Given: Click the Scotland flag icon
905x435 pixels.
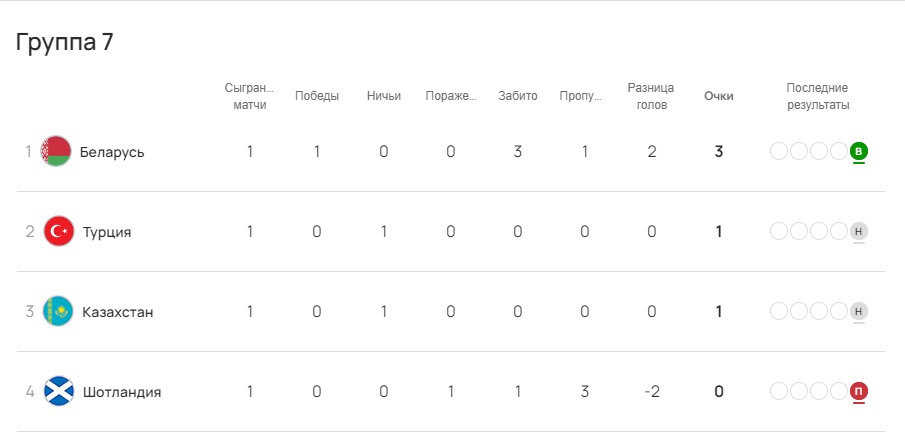Looking at the screenshot, I should coord(59,392).
